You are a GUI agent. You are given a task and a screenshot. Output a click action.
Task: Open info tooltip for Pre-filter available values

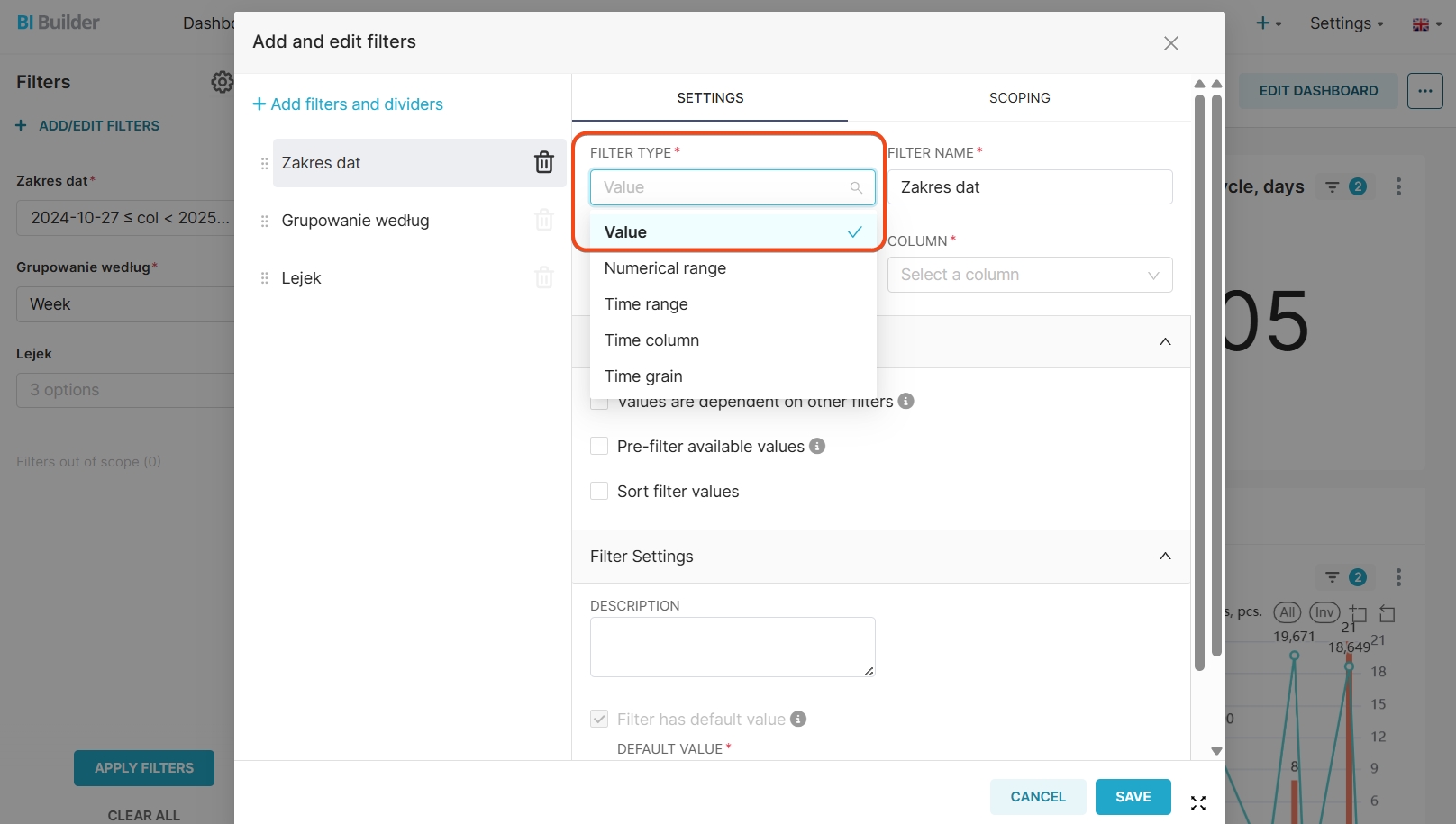click(817, 446)
